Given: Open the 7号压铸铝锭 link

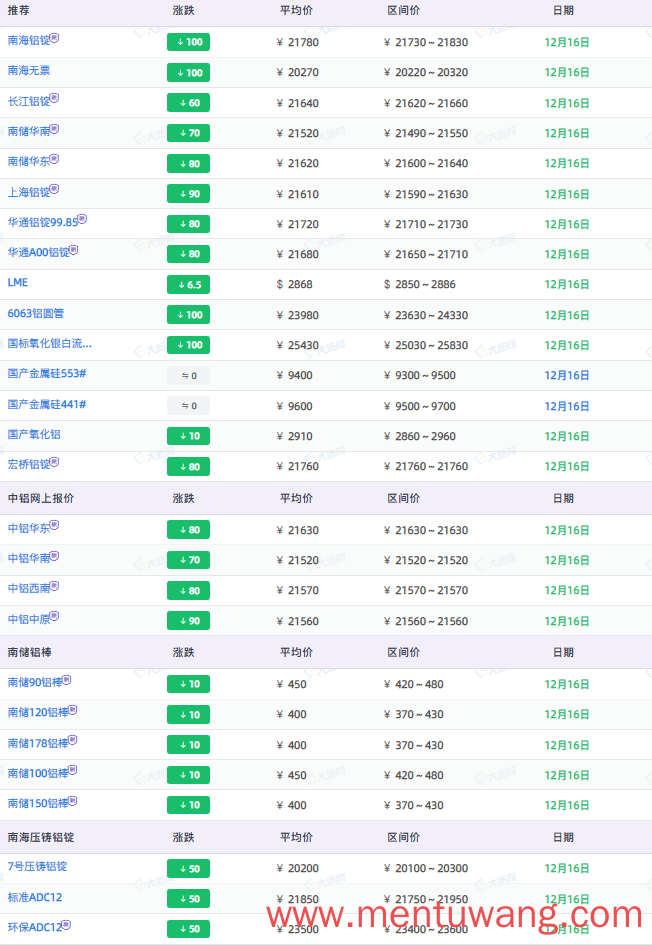Looking at the screenshot, I should point(37,867).
